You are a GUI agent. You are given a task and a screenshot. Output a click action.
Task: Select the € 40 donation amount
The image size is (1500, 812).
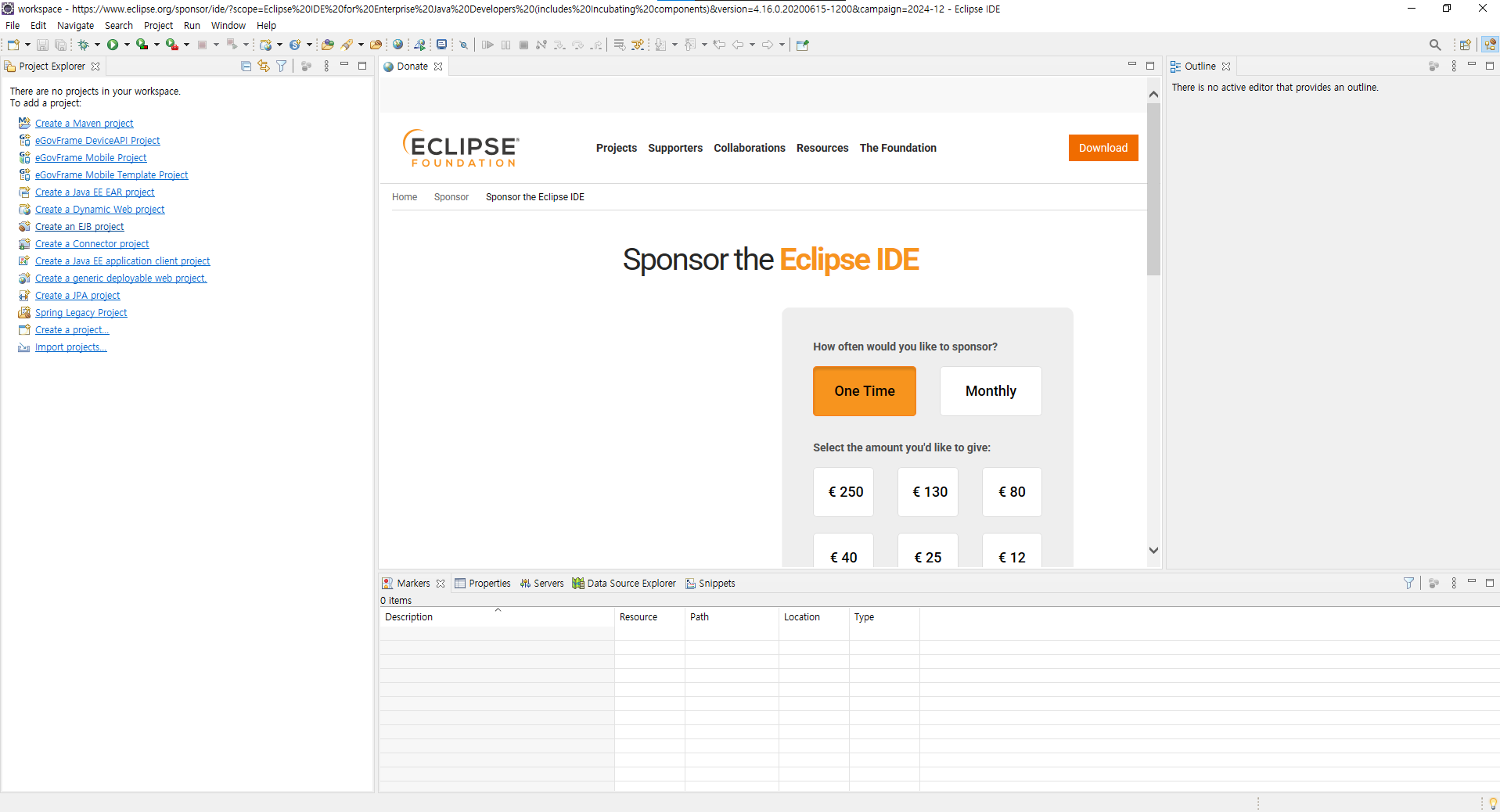click(x=844, y=550)
